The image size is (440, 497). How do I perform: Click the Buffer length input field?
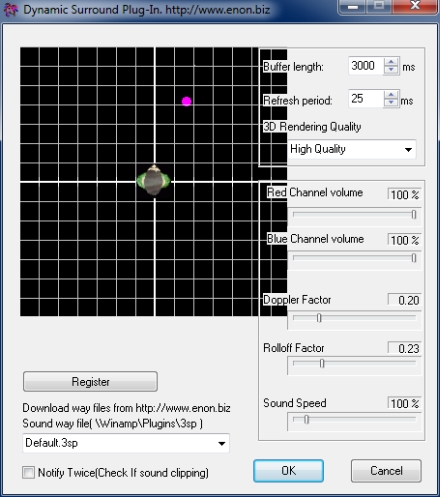tap(366, 66)
